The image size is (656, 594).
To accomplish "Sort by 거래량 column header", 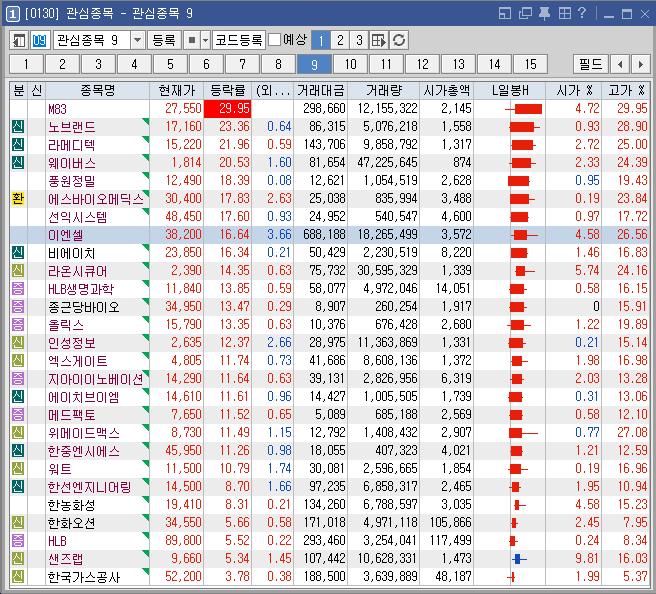I will click(x=384, y=90).
